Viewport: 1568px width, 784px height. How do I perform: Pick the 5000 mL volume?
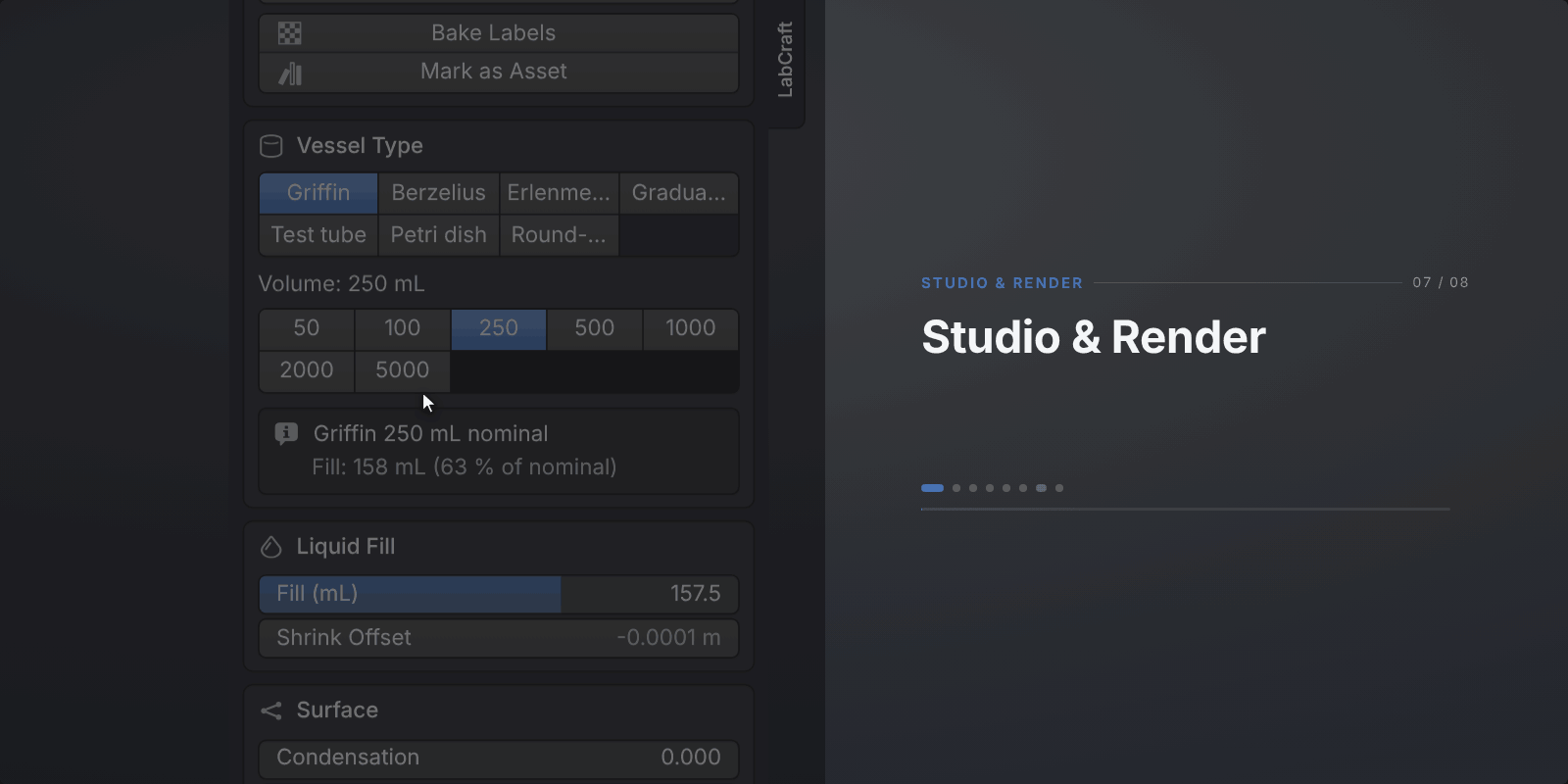click(403, 370)
